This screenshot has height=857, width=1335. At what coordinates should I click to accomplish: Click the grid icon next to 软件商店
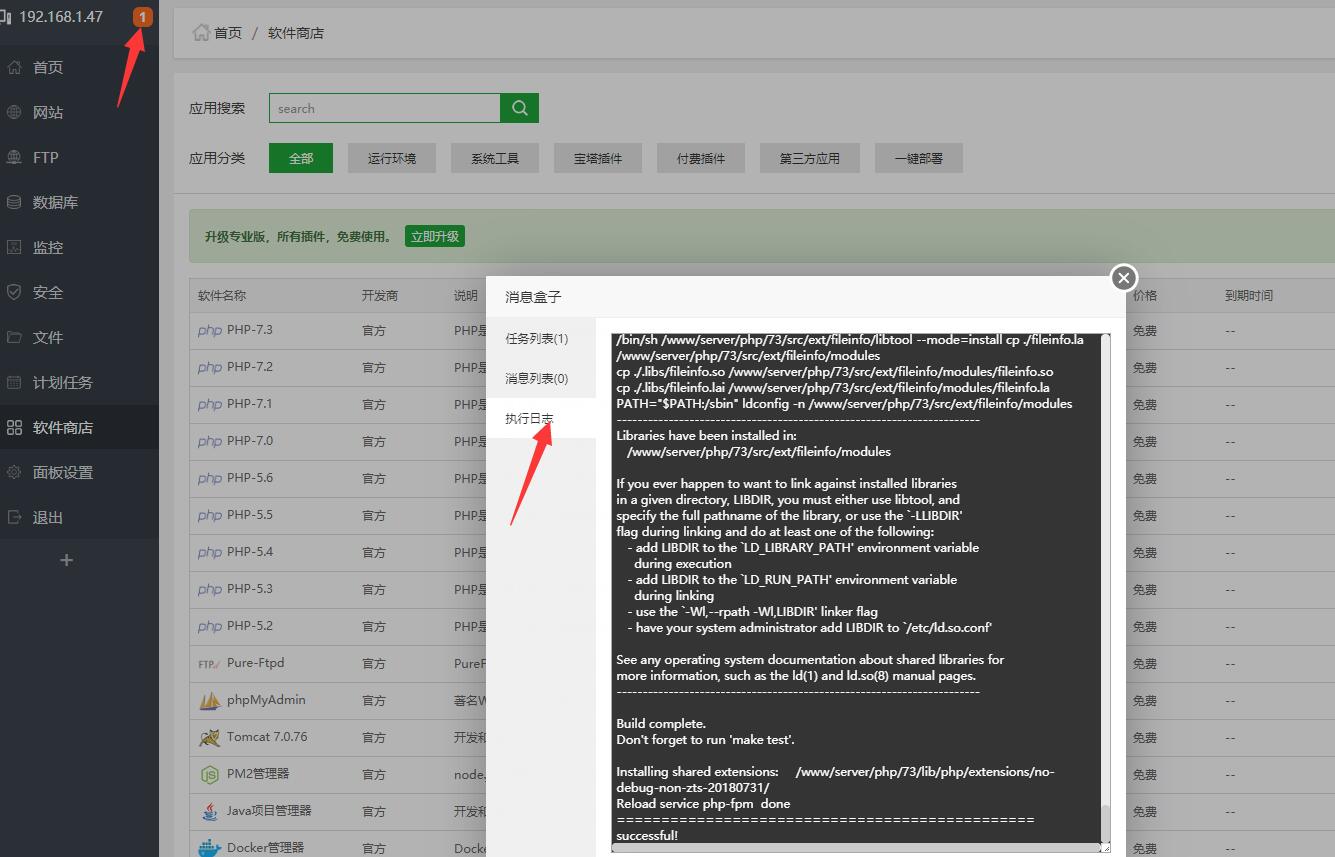click(14, 428)
